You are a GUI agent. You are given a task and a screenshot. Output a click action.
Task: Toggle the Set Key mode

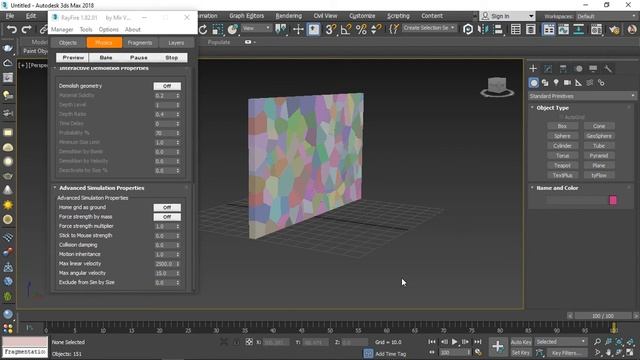pyautogui.click(x=521, y=353)
